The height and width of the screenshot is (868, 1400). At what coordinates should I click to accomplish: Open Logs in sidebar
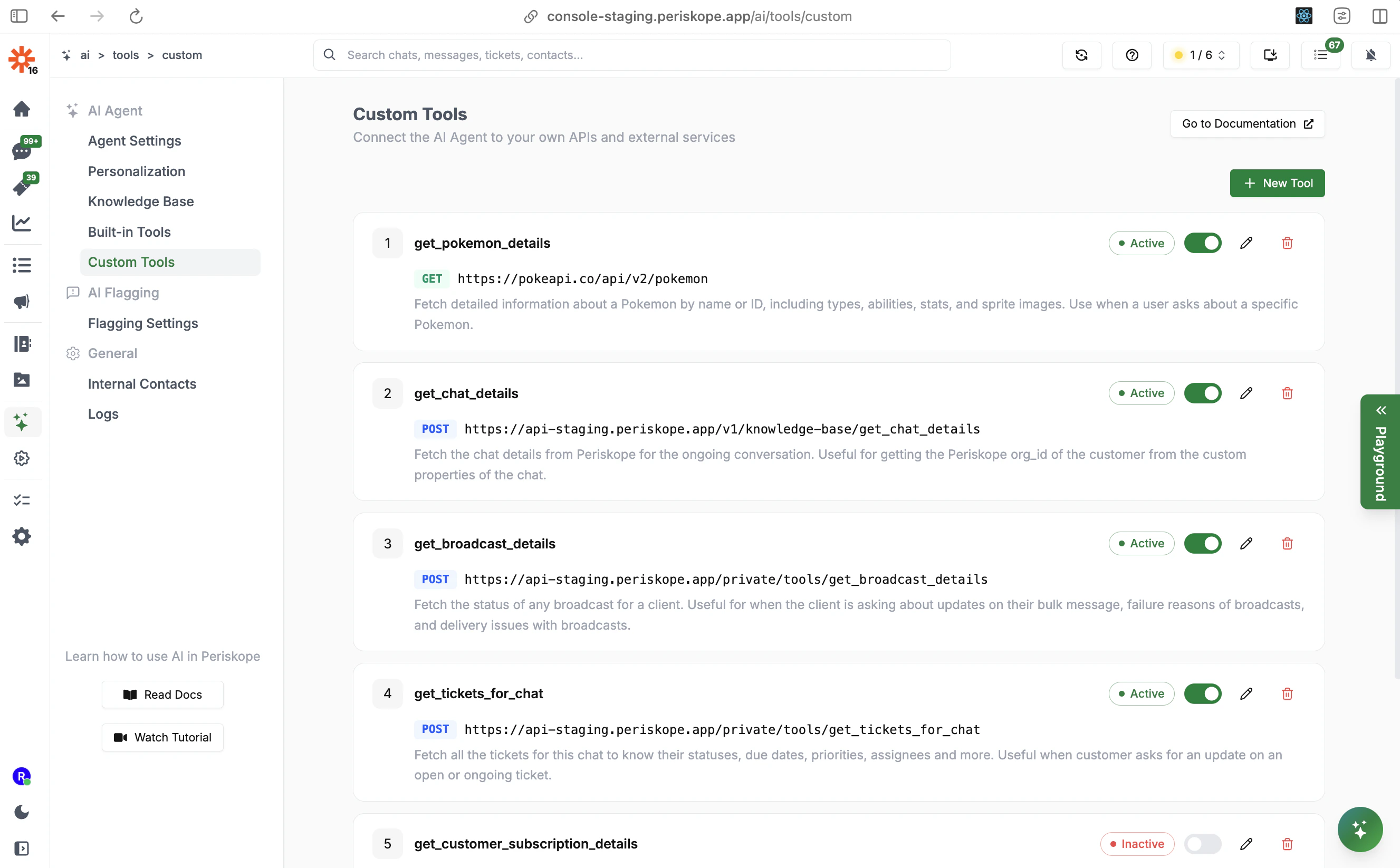103,414
